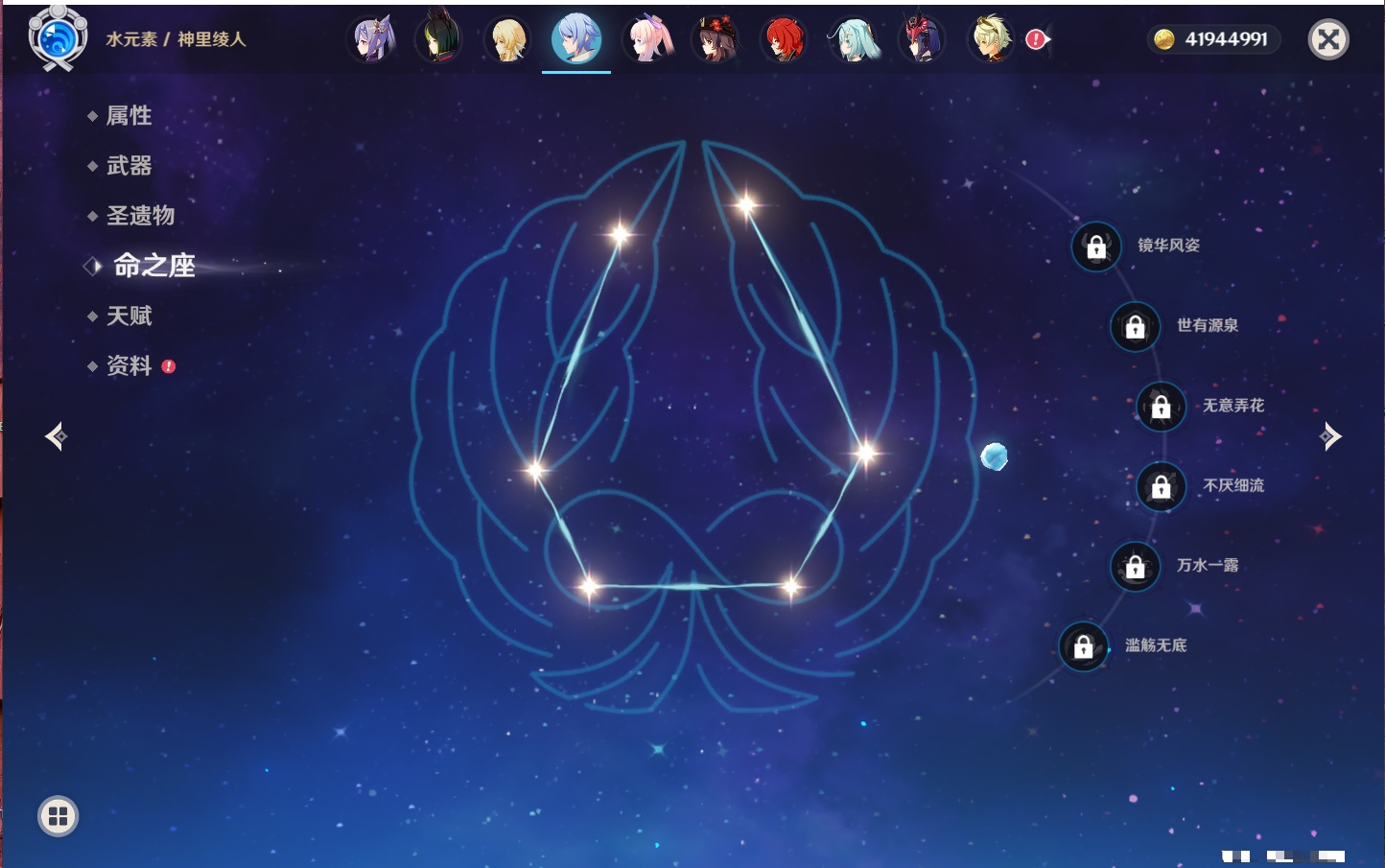Select the highlighted blue-haired Ayato avatar
The height and width of the screenshot is (868, 1385).
point(576,39)
